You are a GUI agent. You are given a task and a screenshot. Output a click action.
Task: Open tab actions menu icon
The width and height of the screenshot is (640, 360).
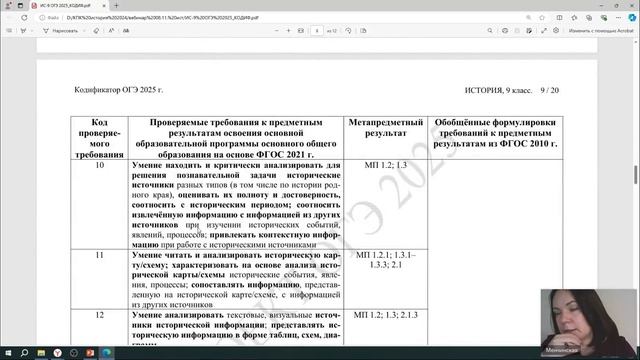tap(20, 6)
